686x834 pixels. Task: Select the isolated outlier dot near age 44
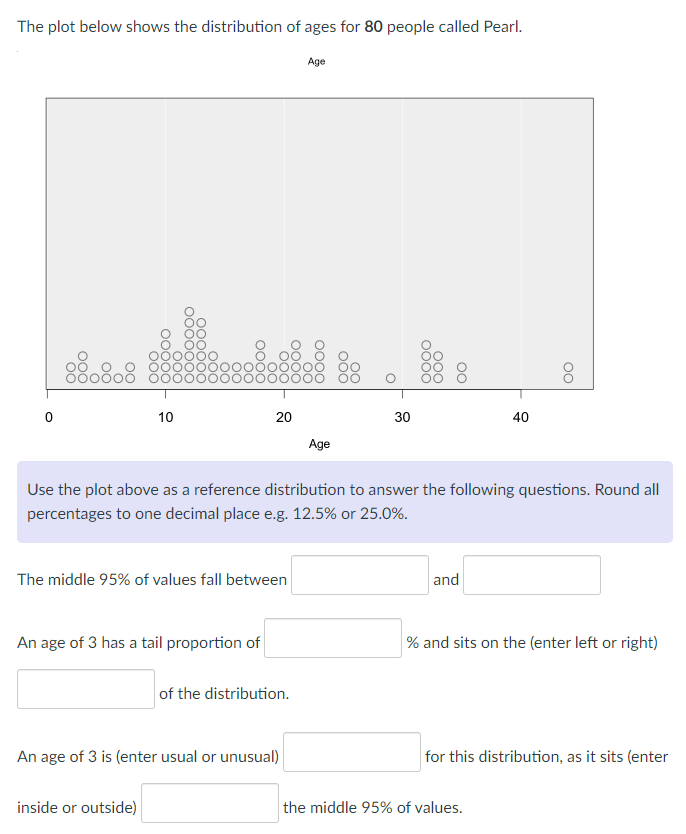567,372
